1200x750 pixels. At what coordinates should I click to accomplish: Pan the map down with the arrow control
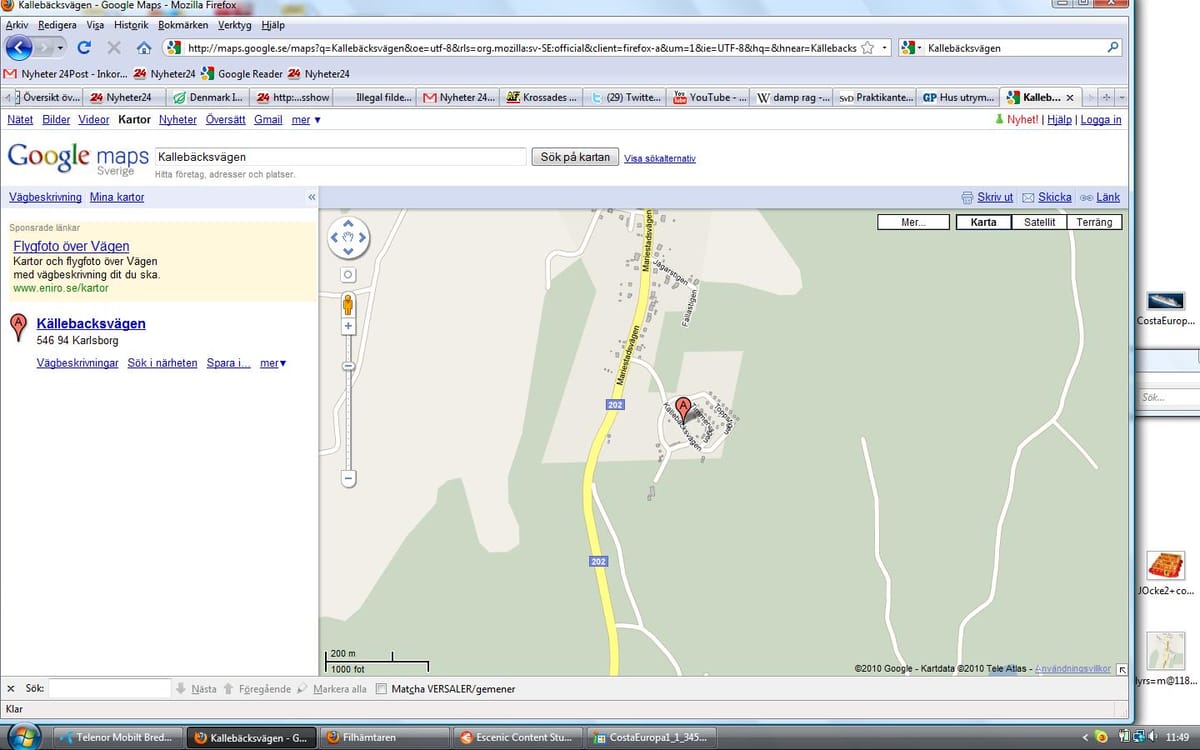click(348, 252)
